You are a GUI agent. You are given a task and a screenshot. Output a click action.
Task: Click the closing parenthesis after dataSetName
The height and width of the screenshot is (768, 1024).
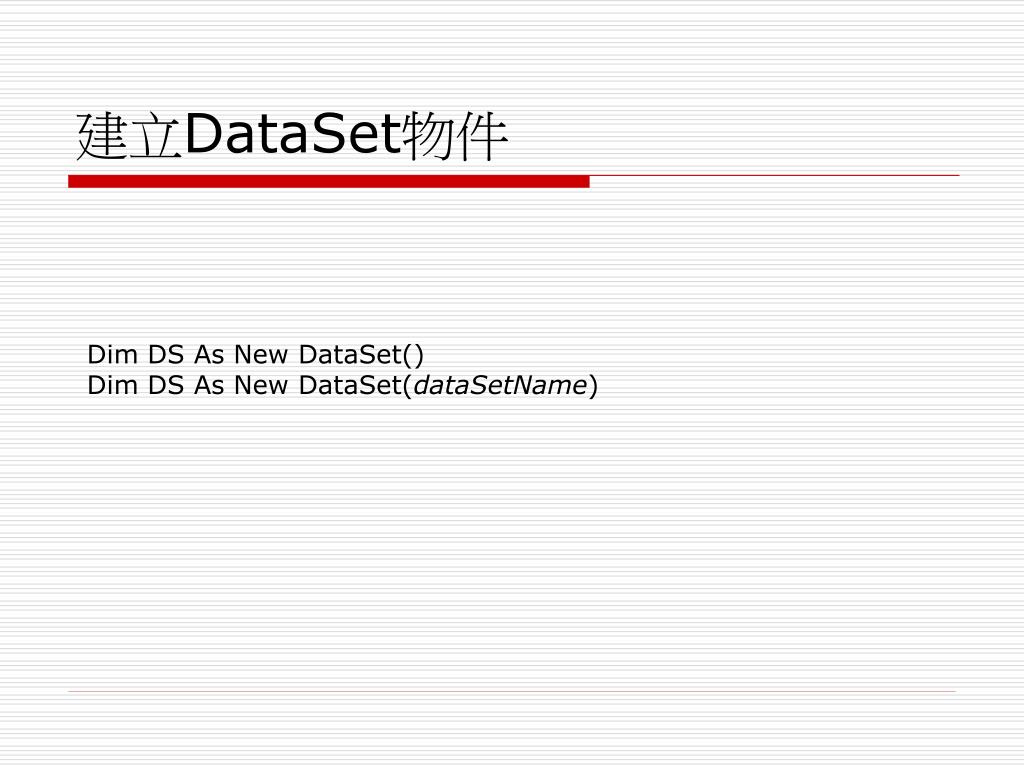click(593, 386)
